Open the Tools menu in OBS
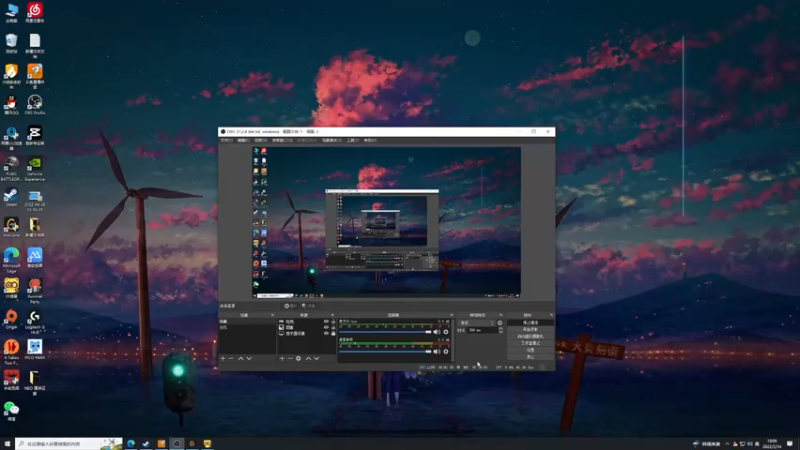Image resolution: width=800 pixels, height=450 pixels. click(x=353, y=140)
